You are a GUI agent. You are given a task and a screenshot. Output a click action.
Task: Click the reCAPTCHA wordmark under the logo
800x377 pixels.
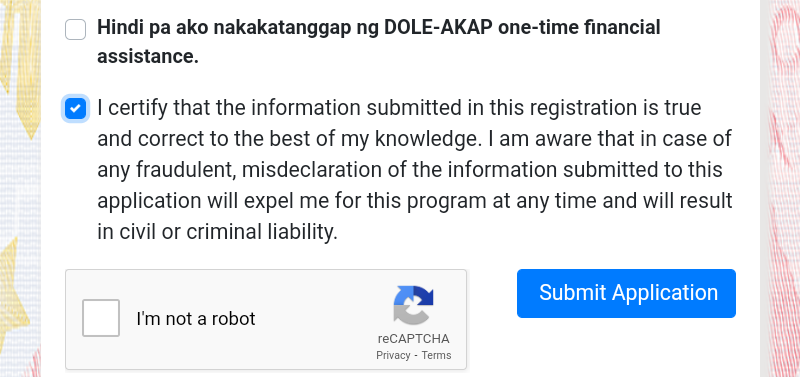[414, 339]
